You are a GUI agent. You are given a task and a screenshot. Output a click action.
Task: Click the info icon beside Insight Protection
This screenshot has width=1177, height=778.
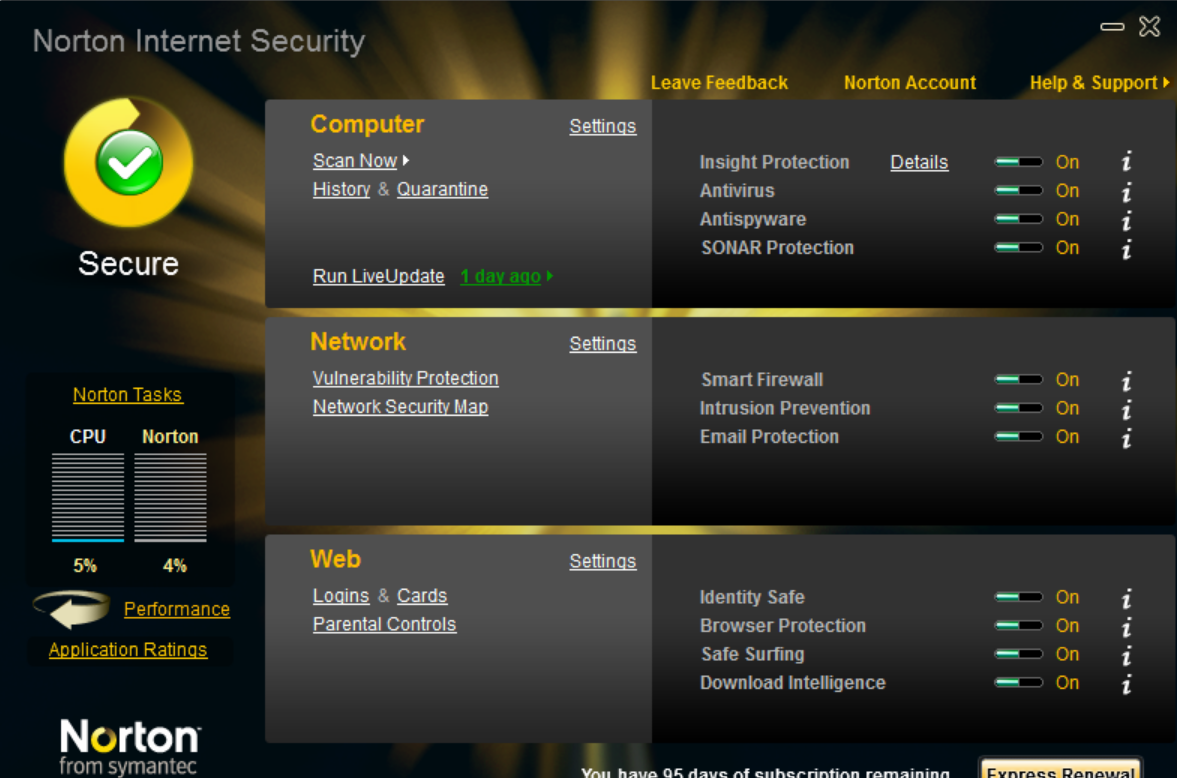tap(1127, 162)
